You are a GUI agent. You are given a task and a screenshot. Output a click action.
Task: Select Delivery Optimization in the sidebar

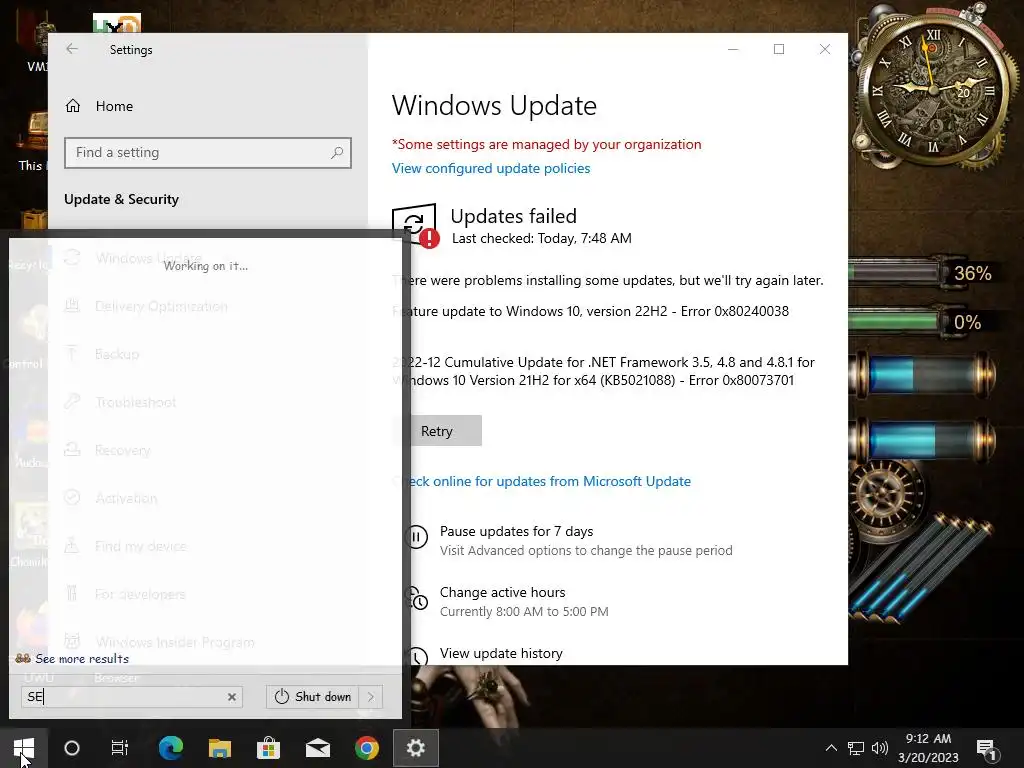pos(161,306)
